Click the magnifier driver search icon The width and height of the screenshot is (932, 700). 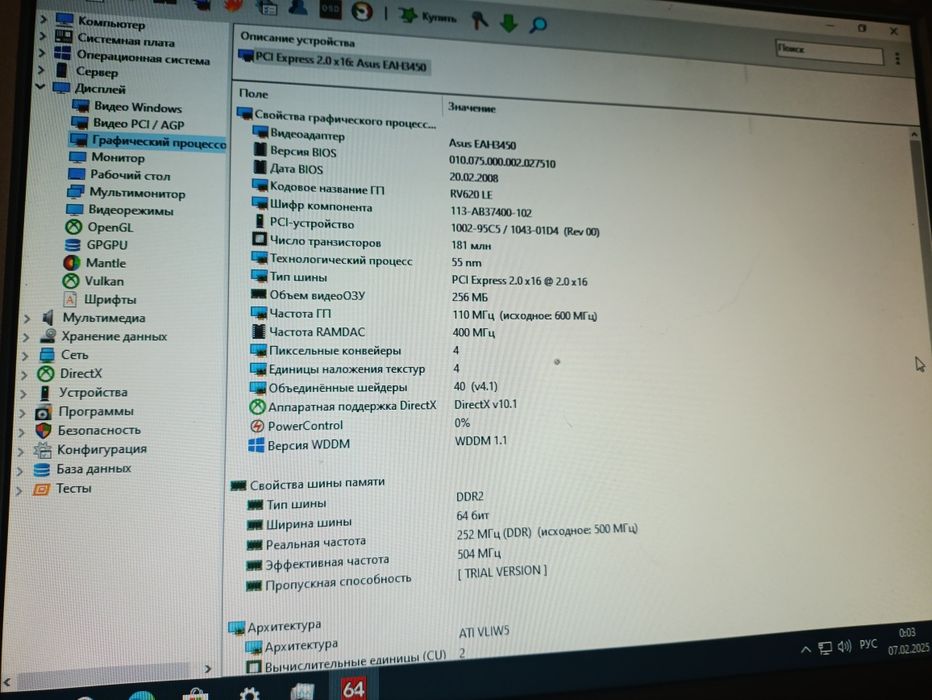pos(539,24)
